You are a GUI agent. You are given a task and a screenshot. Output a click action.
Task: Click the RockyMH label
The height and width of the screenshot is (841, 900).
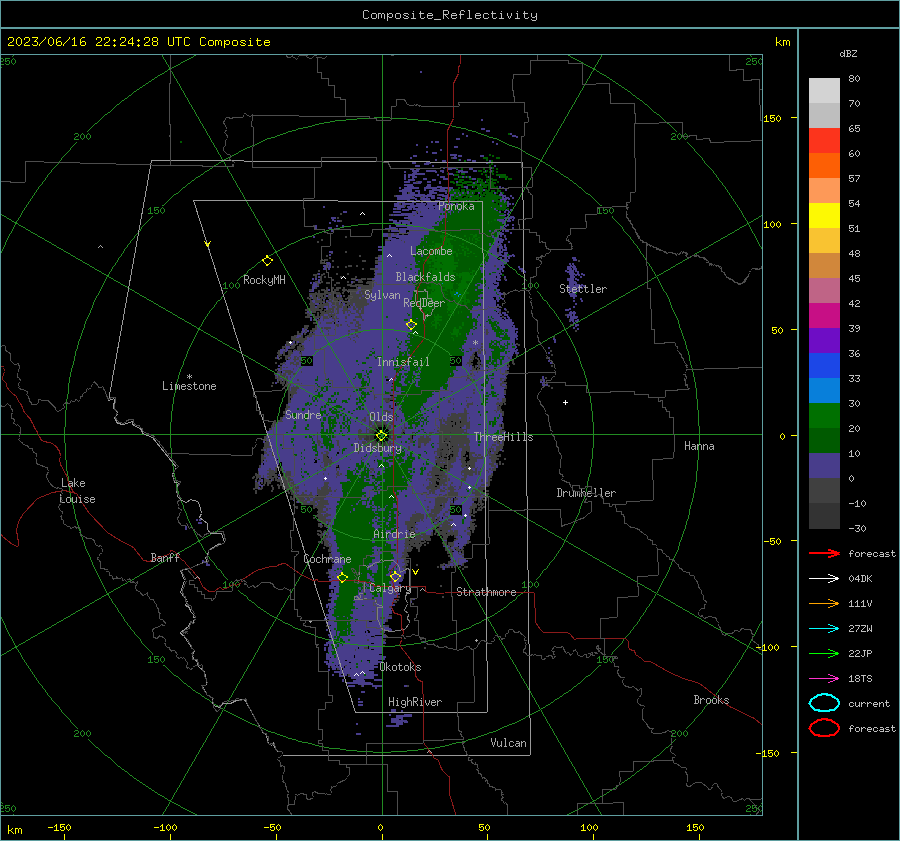point(264,280)
